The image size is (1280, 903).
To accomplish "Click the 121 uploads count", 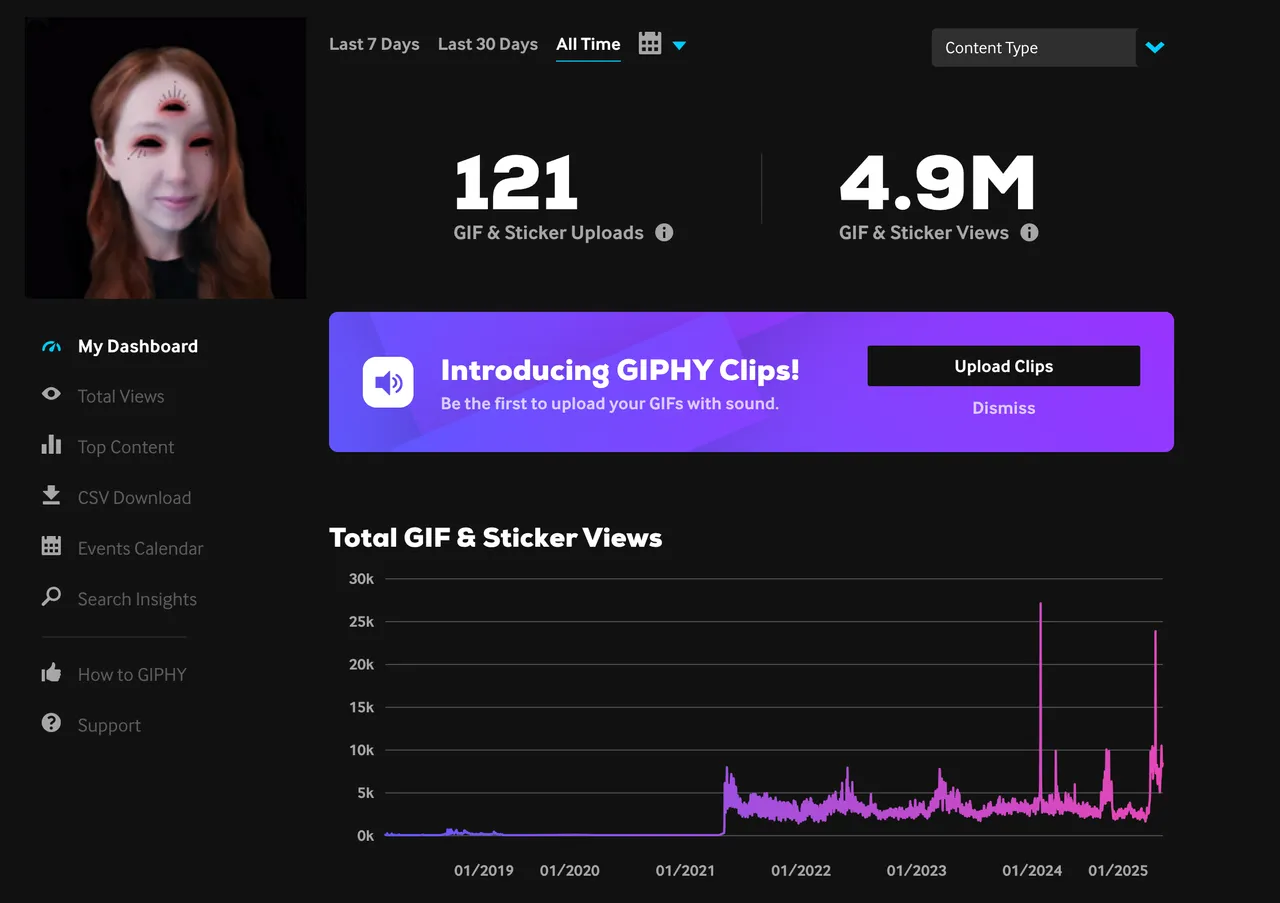I will (516, 183).
